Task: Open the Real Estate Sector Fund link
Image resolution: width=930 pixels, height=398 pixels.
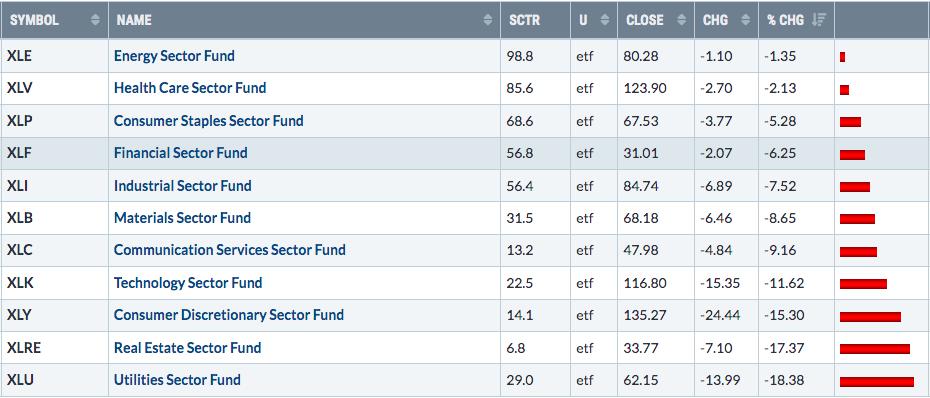Action: click(x=187, y=348)
